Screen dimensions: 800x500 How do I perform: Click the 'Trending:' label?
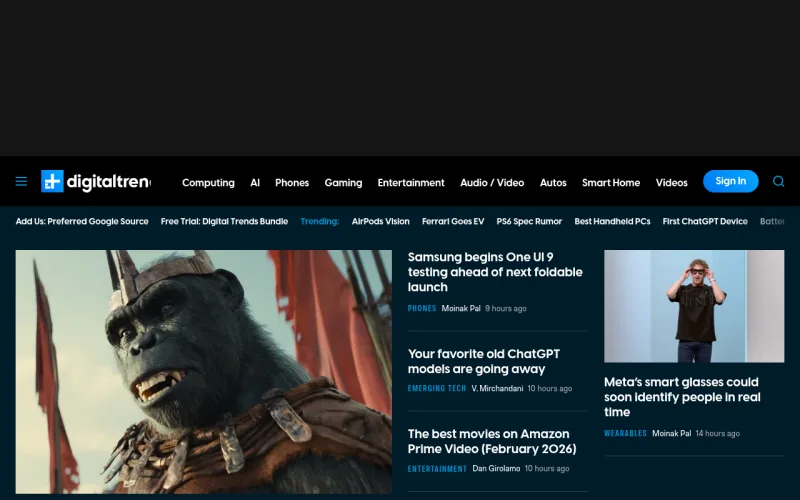[320, 221]
